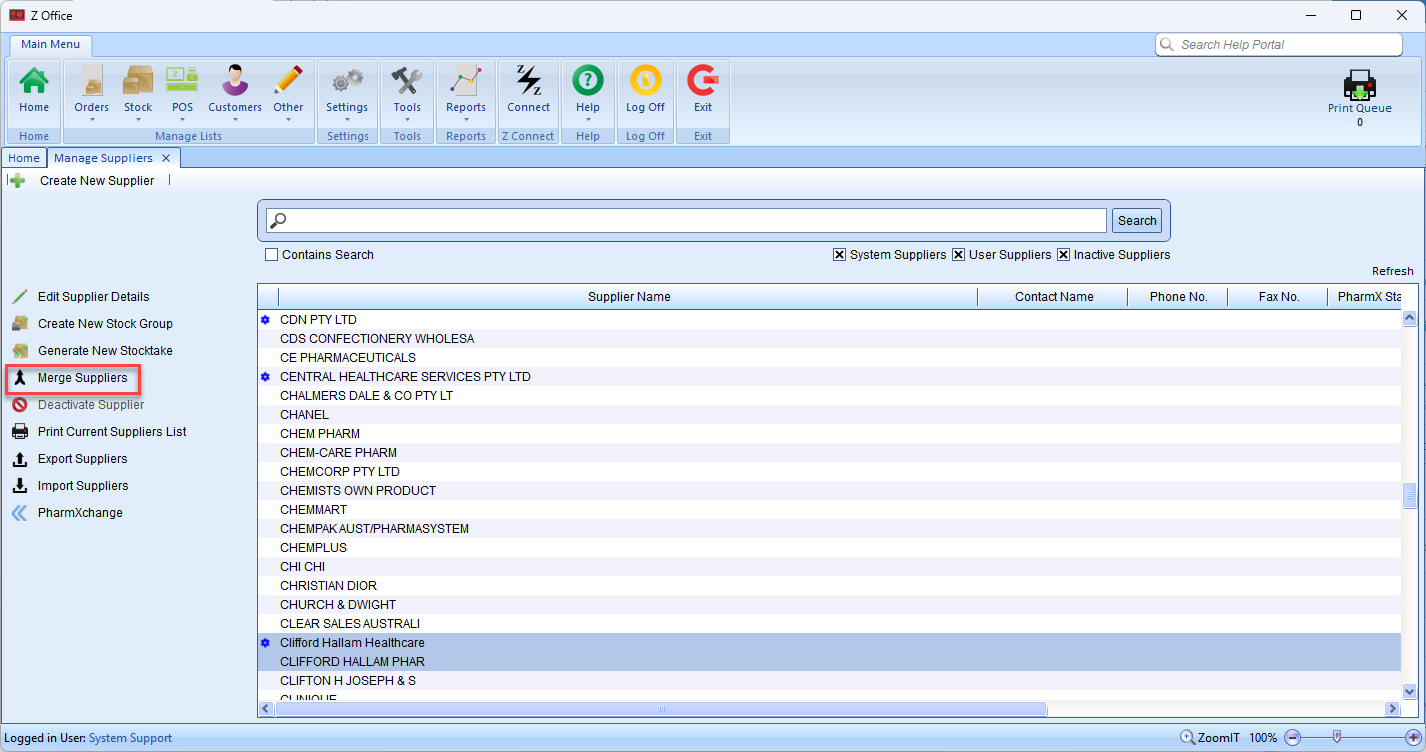The width and height of the screenshot is (1426, 752).
Task: Open the Tools ribbon menu
Action: click(x=407, y=92)
